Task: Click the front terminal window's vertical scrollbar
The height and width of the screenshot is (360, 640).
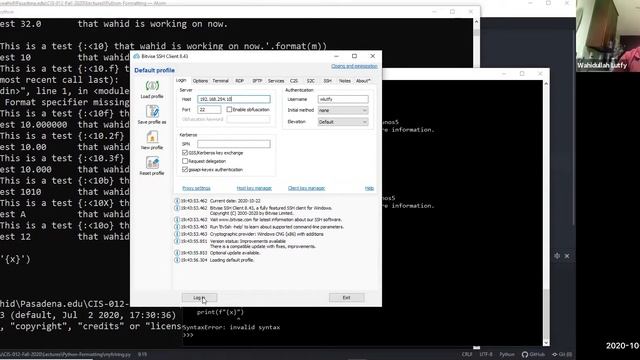Action: (x=546, y=212)
